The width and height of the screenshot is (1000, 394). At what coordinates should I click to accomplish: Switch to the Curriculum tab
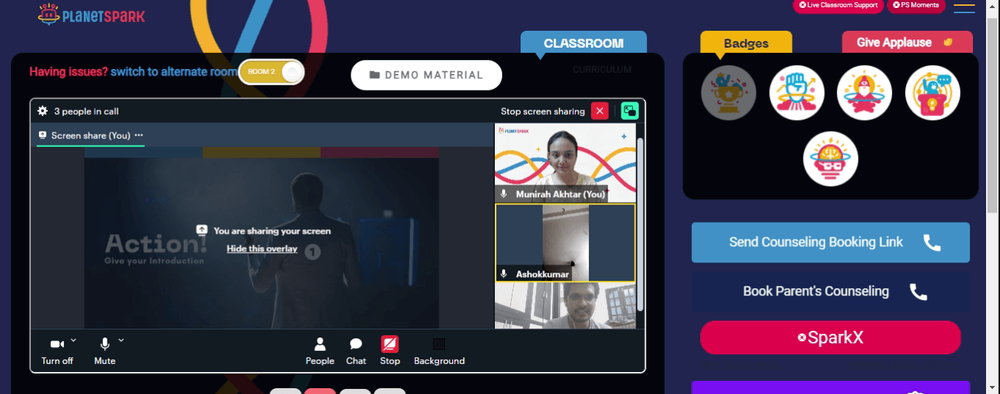point(601,69)
